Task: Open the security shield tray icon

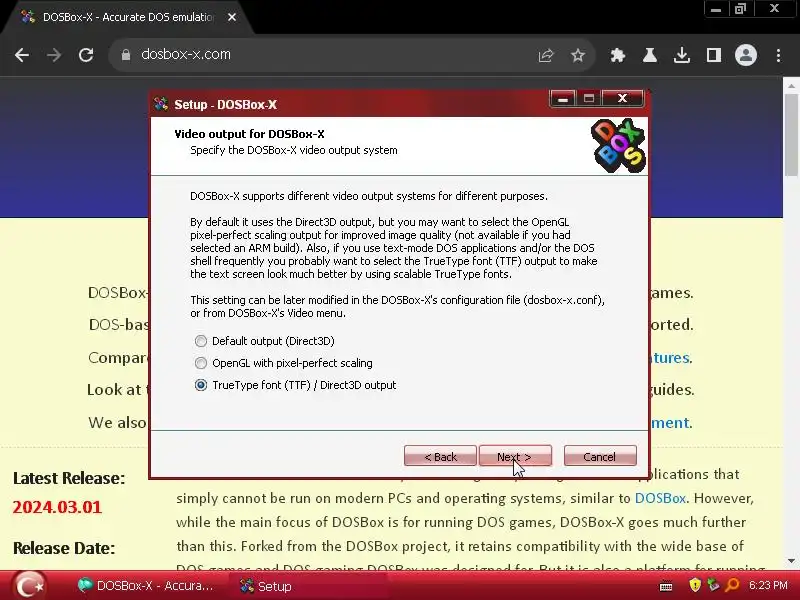Action: [x=695, y=585]
